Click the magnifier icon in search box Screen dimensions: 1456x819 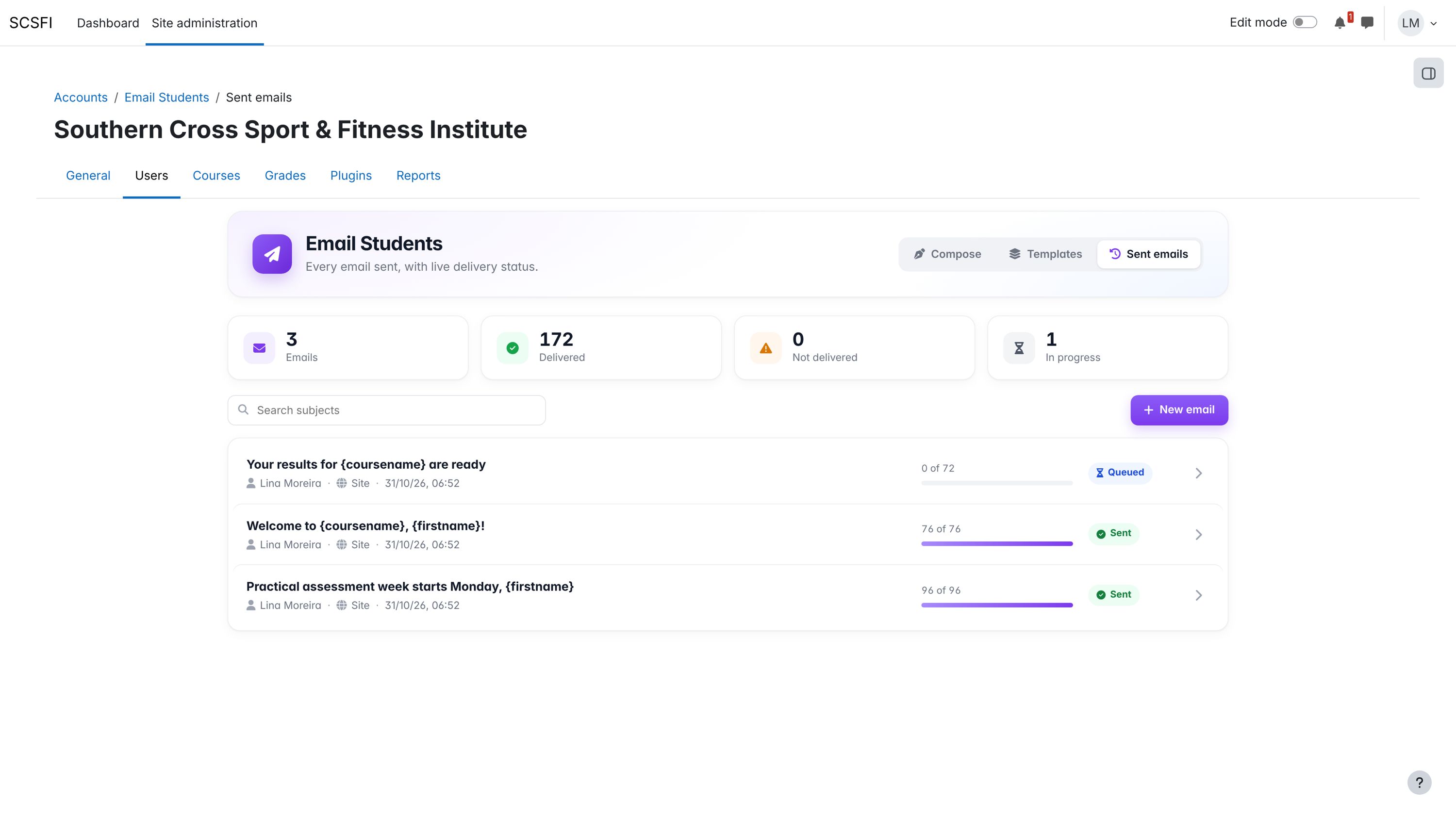coord(243,410)
